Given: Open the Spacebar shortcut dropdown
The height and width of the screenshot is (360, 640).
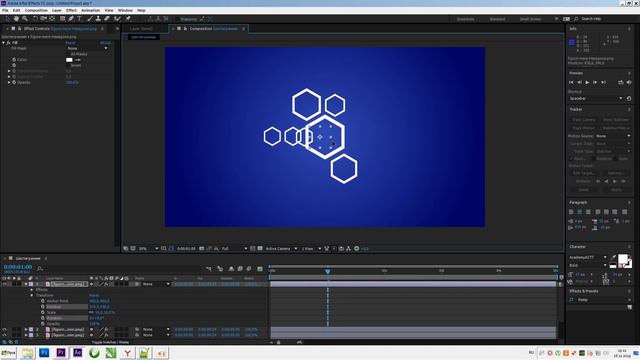Looking at the screenshot, I should (x=596, y=98).
